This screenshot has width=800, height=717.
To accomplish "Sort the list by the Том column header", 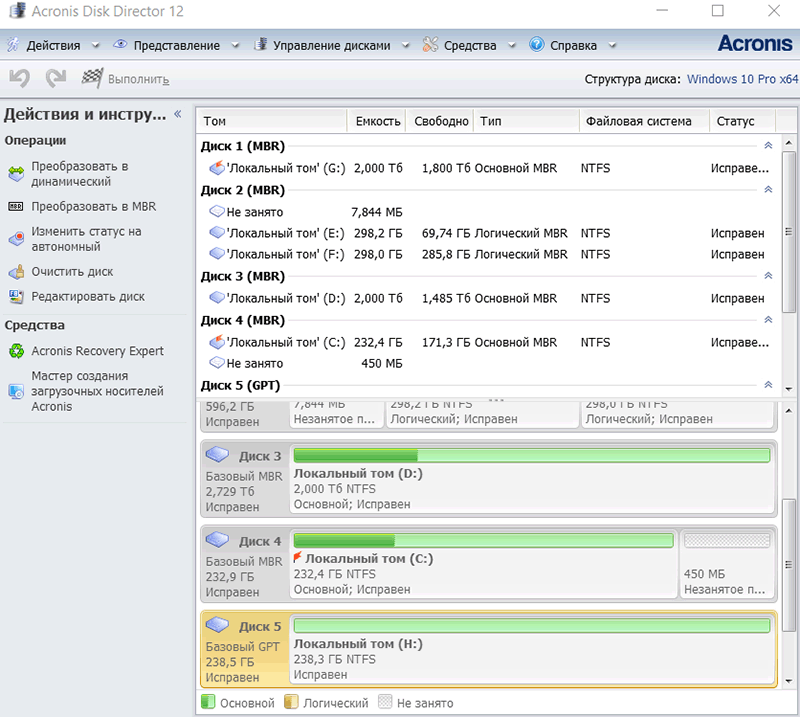I will 271,121.
